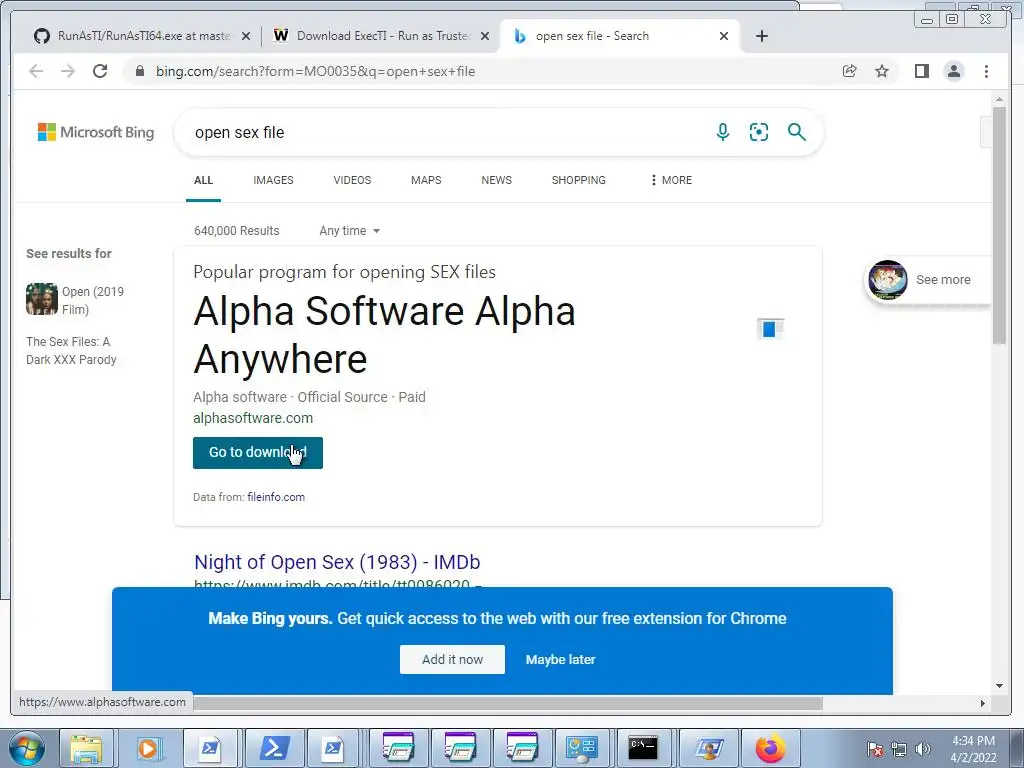Launch visual search camera icon
The width and height of the screenshot is (1024, 768).
(759, 132)
